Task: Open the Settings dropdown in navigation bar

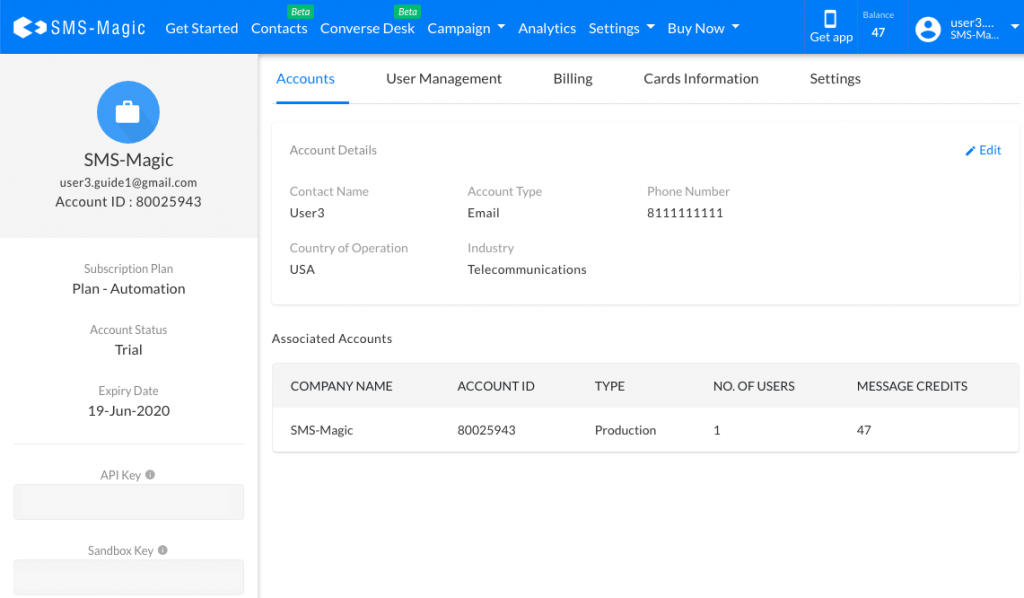Action: (621, 28)
